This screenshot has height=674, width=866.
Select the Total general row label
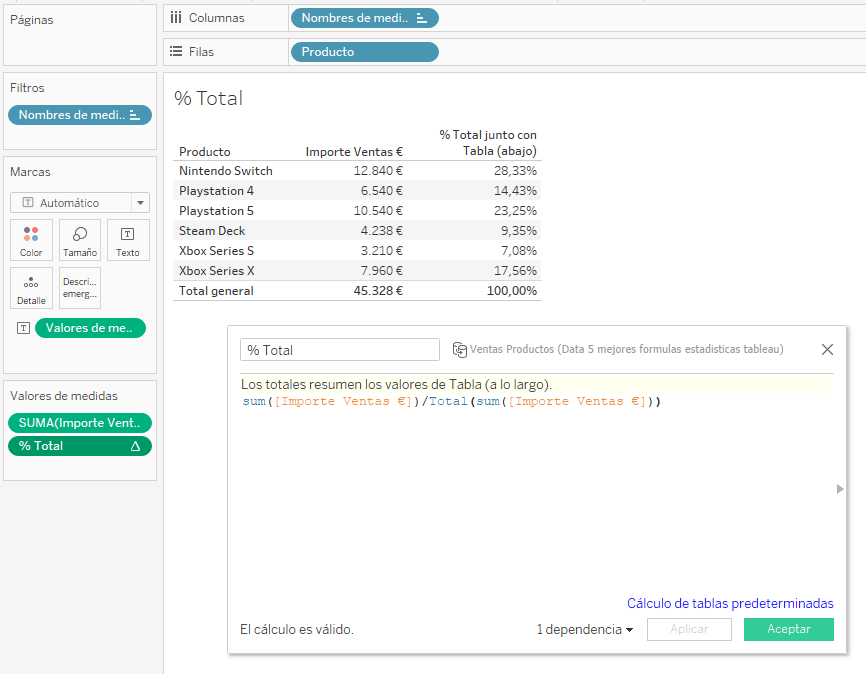point(216,291)
